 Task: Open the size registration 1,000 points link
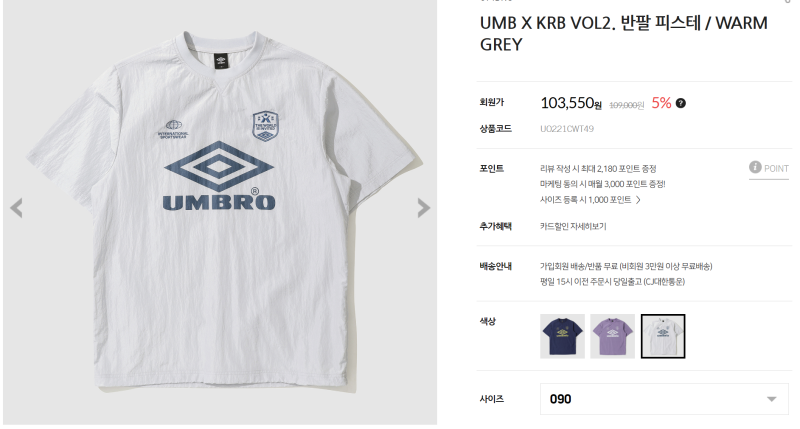pos(585,200)
